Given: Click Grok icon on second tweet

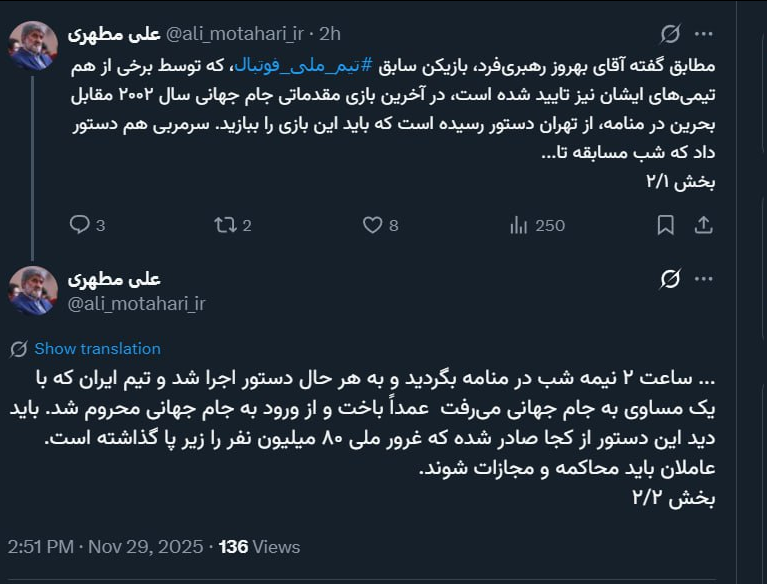Looking at the screenshot, I should click(670, 279).
